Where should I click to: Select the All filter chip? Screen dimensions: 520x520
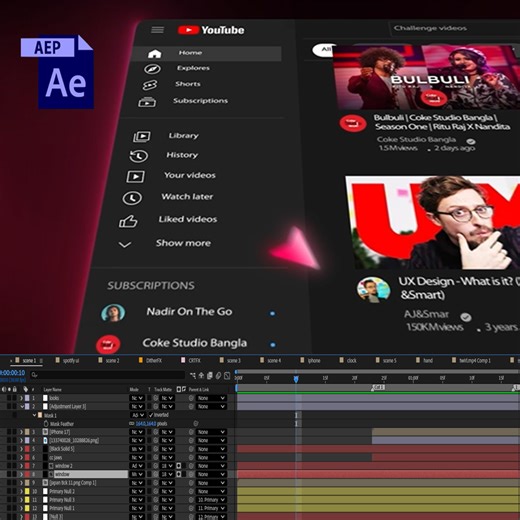pos(325,50)
